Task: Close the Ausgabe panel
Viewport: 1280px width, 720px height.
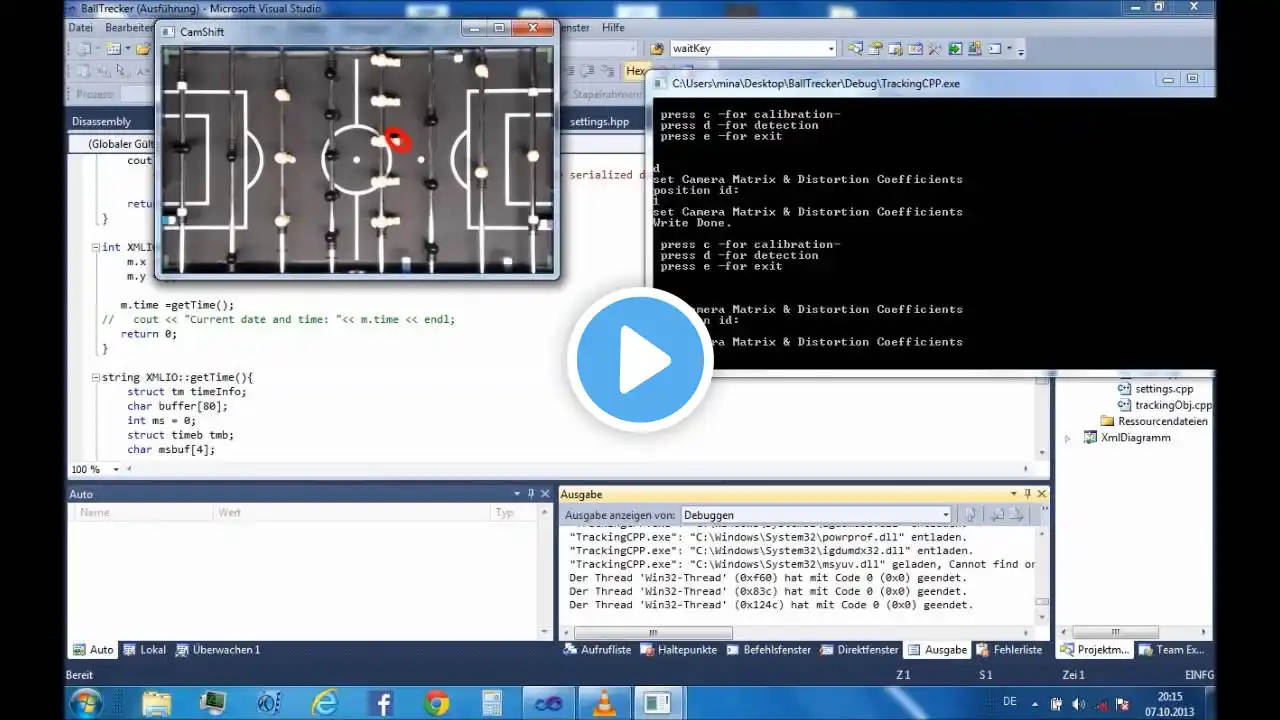Action: [1042, 494]
